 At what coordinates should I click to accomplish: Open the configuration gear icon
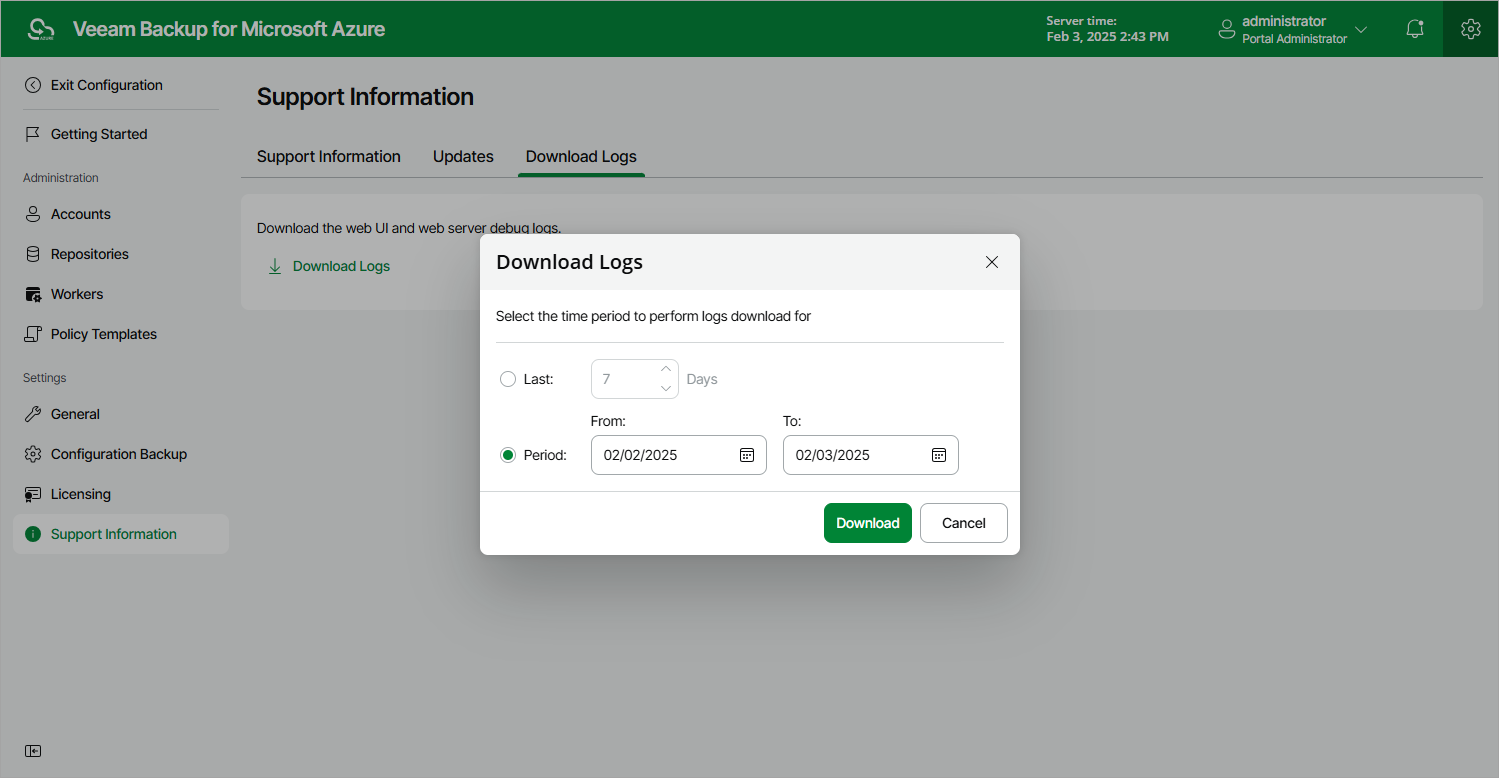coord(1470,29)
